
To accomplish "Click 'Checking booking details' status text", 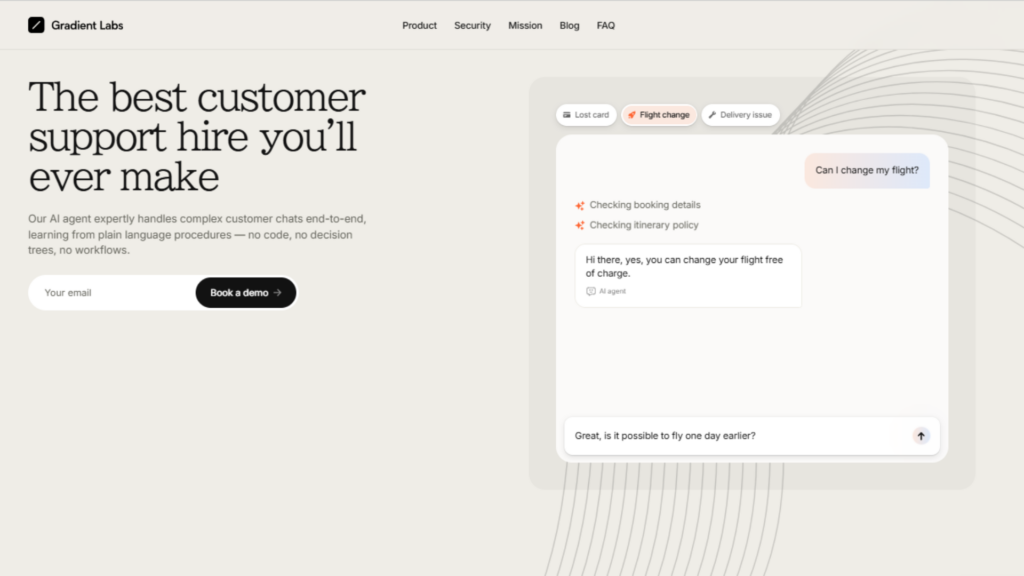I will tap(645, 205).
